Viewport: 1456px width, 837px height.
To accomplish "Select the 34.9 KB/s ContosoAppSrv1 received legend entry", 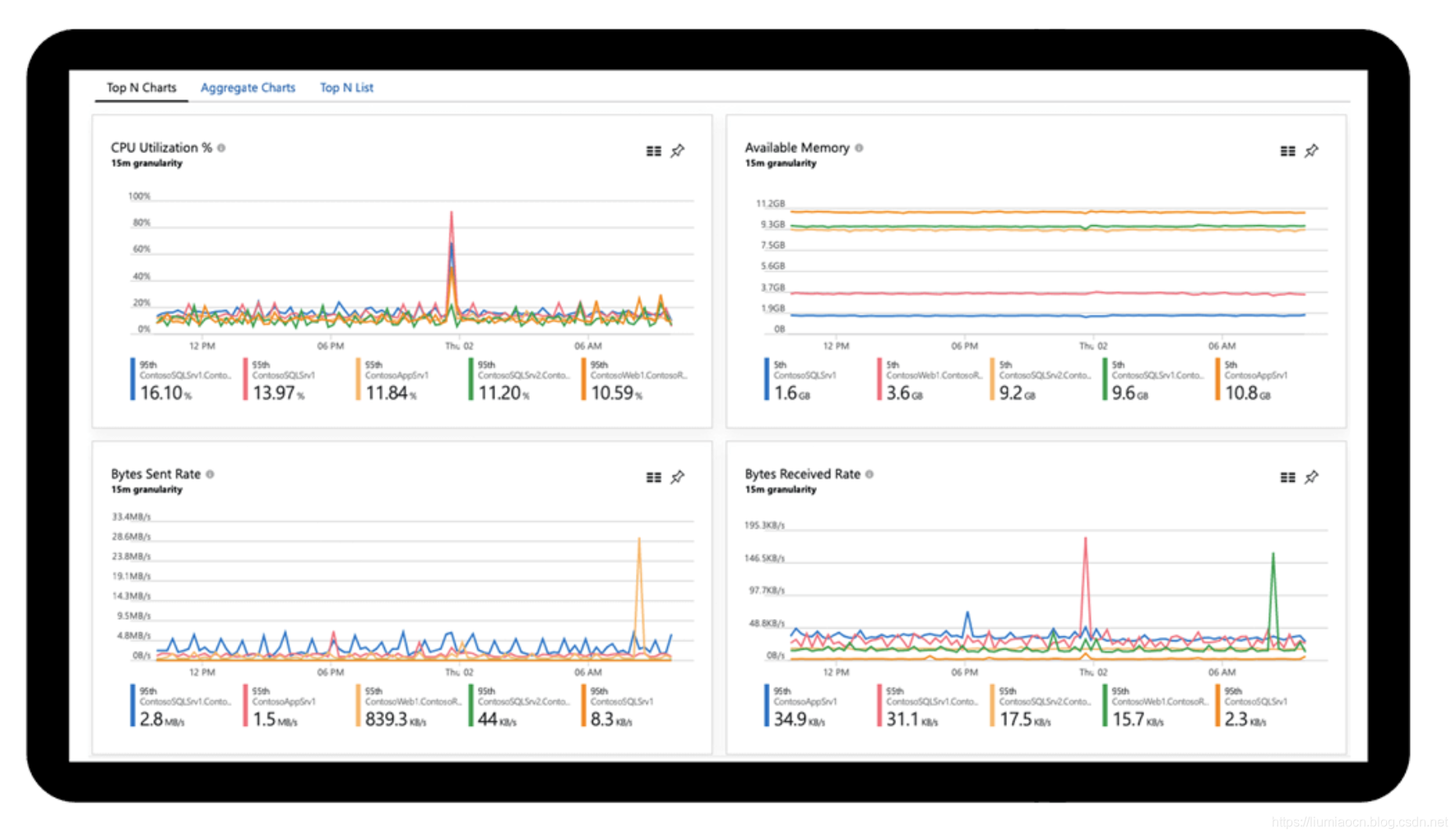I will [x=802, y=707].
